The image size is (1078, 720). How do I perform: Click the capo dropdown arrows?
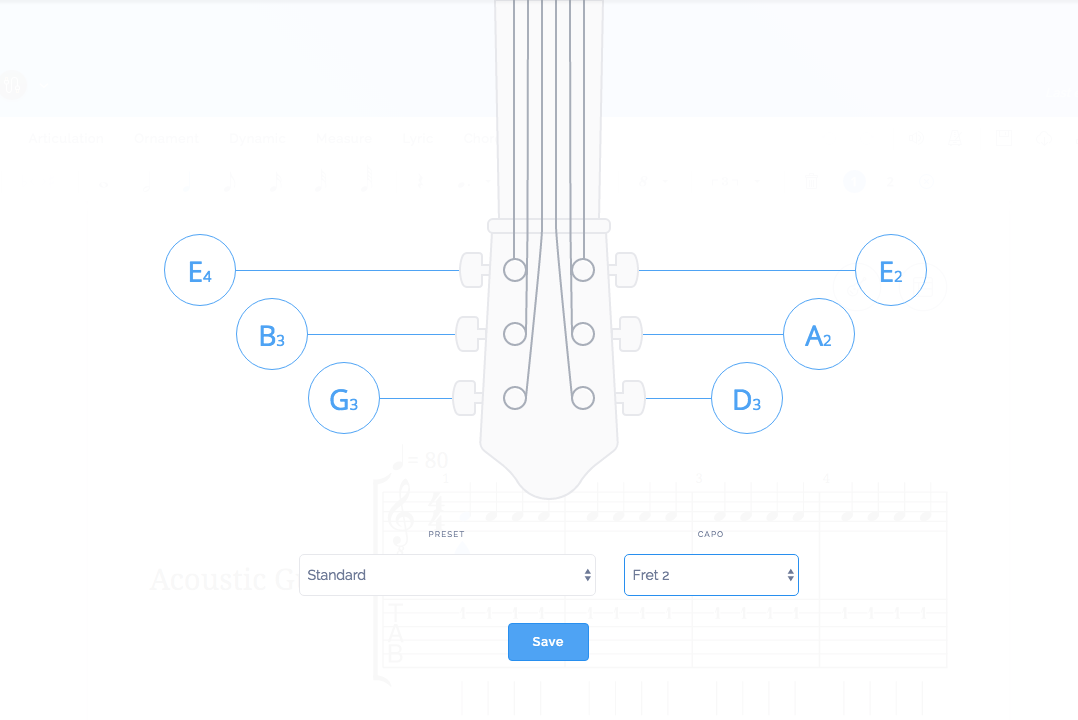(x=791, y=575)
